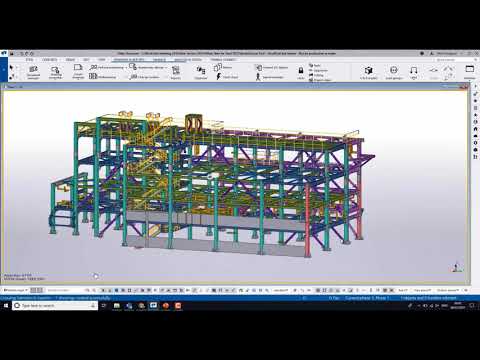Click the Tasks ribbon entry
The width and height of the screenshot is (480, 360).
pyautogui.click(x=314, y=66)
